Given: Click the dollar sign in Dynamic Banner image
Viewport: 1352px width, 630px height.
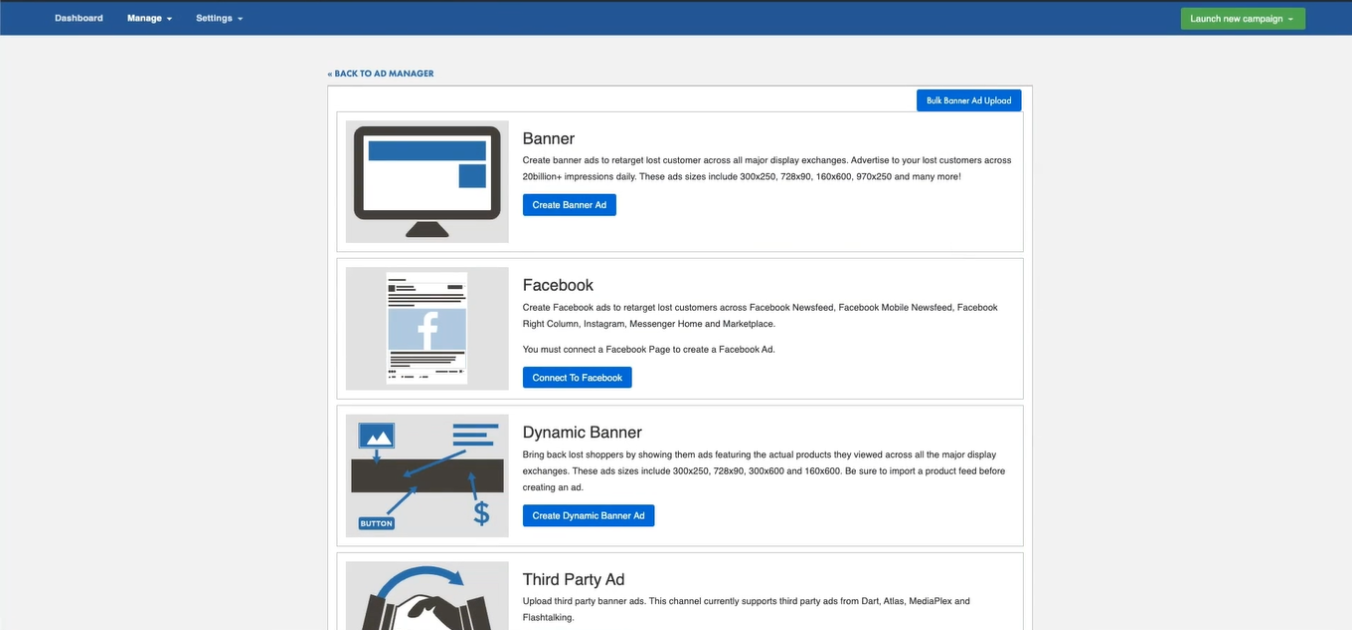Looking at the screenshot, I should pos(481,513).
